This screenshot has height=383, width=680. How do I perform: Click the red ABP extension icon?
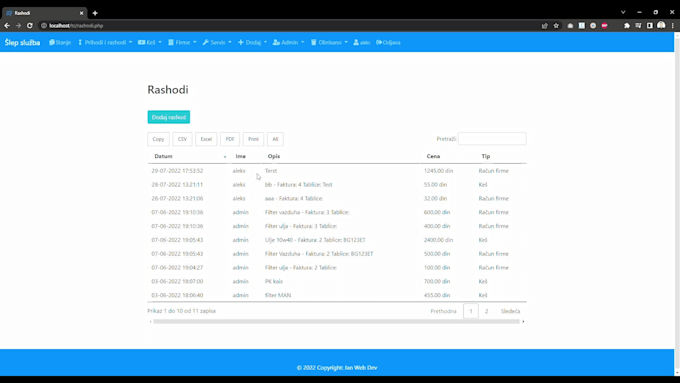click(605, 26)
